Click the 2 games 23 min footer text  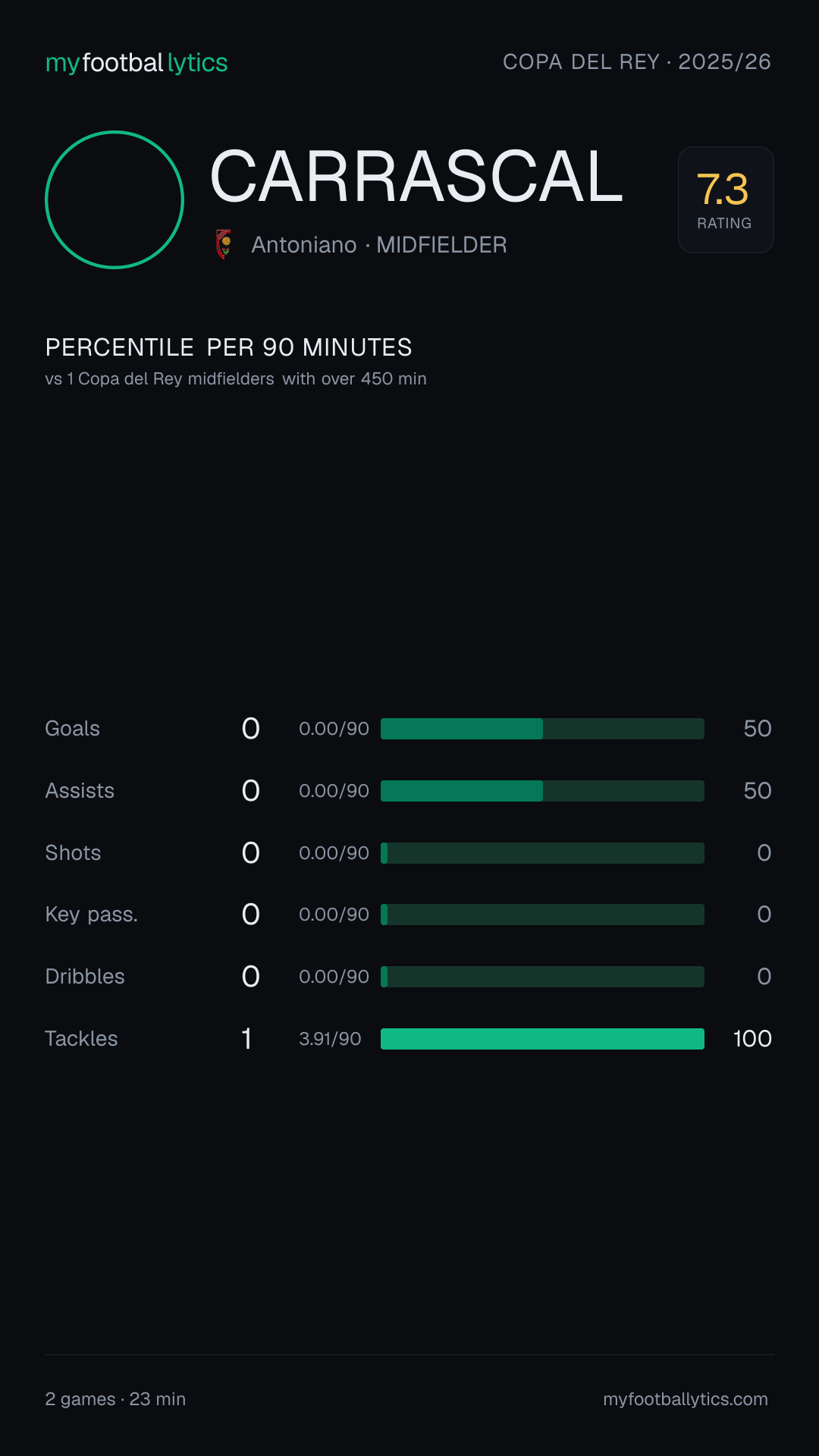(x=115, y=1399)
